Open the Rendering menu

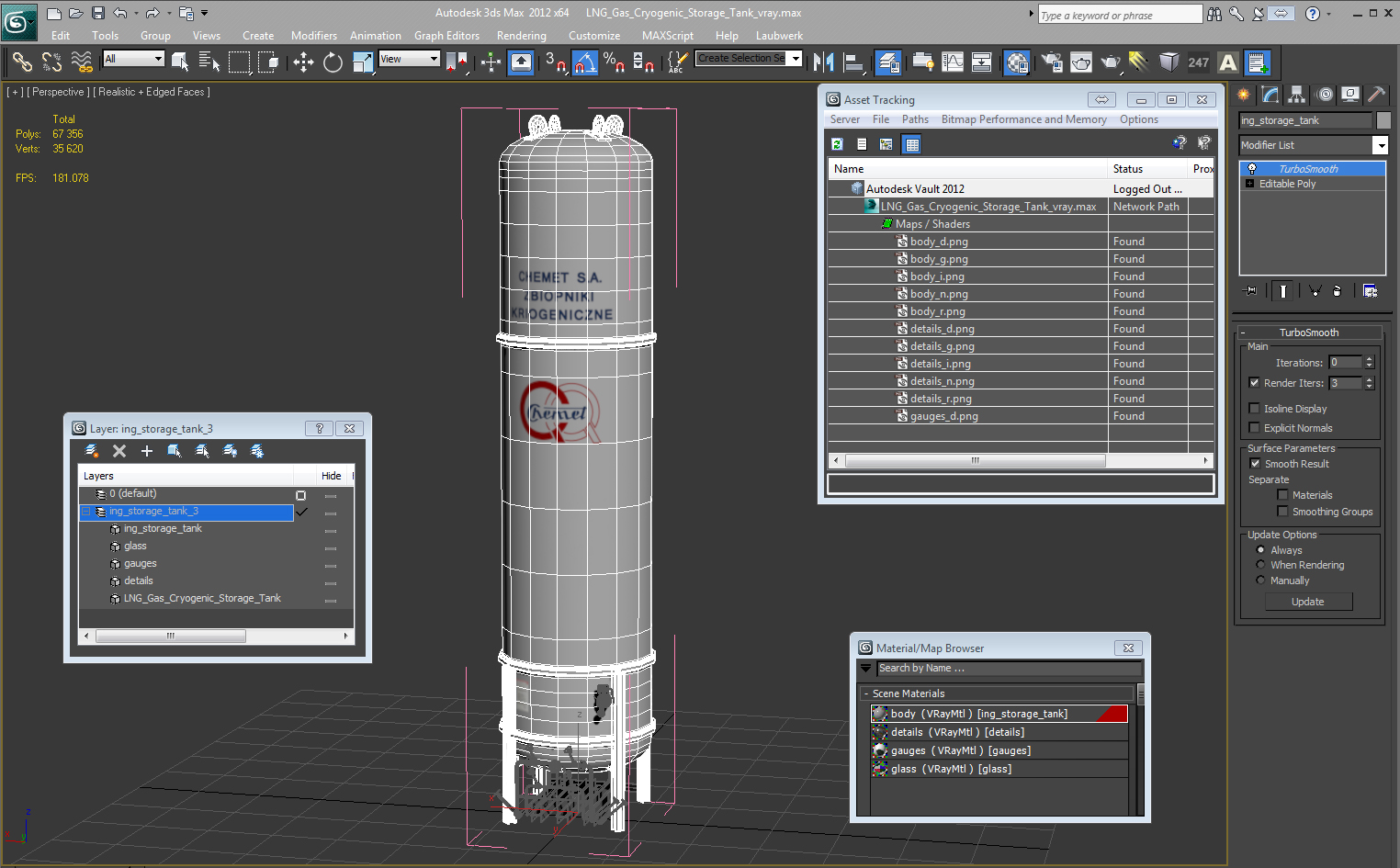[521, 36]
